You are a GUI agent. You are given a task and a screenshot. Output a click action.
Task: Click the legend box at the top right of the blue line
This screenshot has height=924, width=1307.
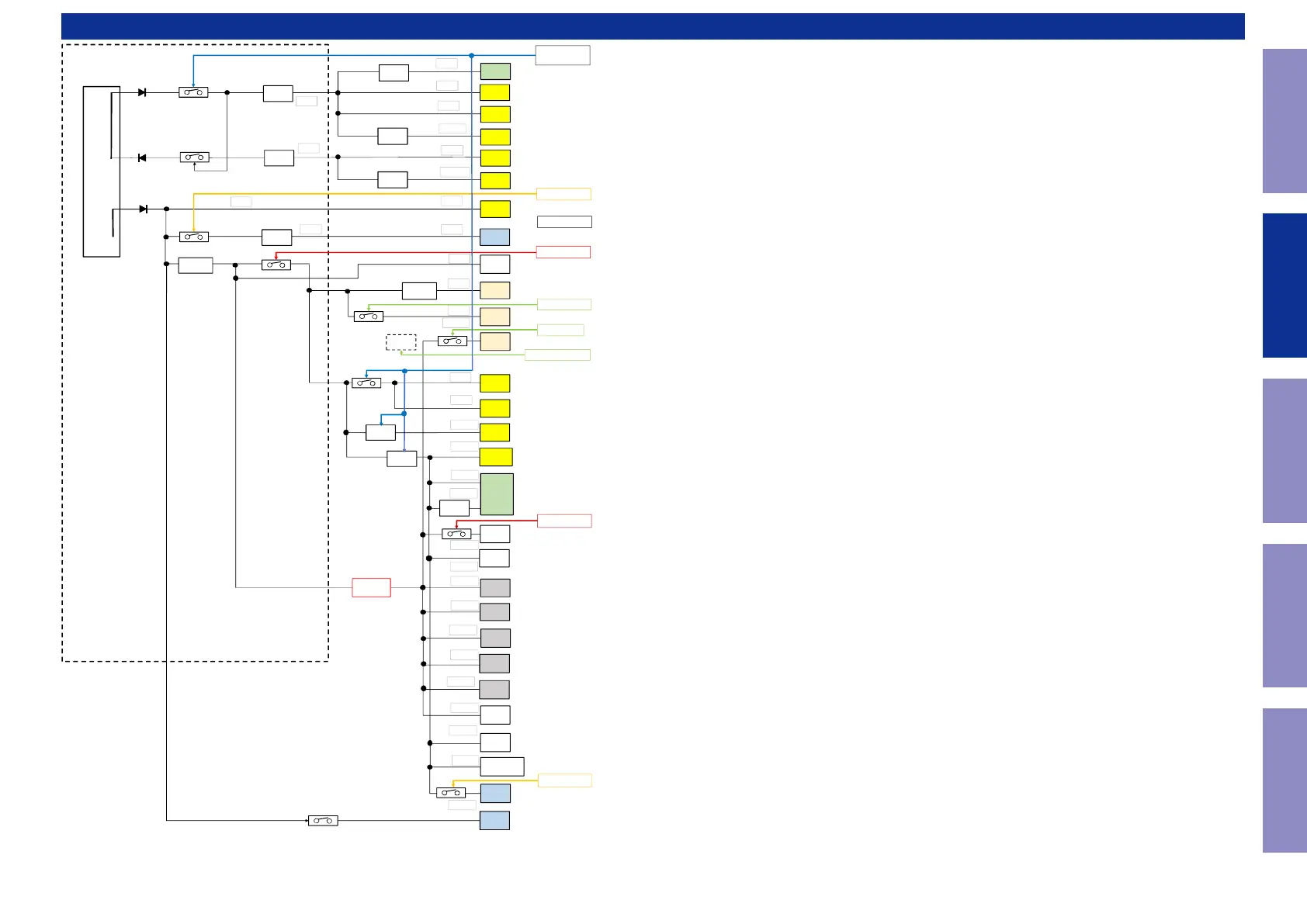[563, 55]
